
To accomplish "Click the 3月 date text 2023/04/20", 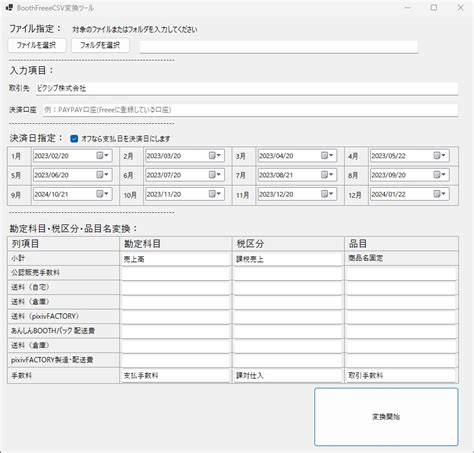I will point(276,156).
